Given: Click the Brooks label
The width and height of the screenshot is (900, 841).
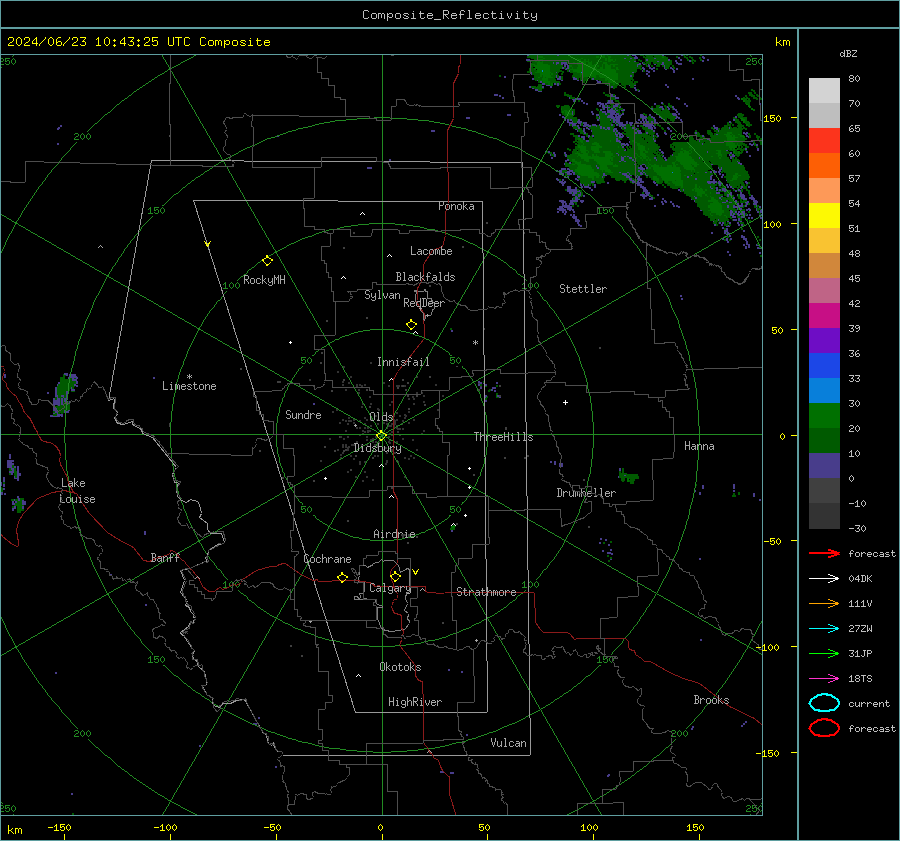Looking at the screenshot, I should tap(711, 700).
